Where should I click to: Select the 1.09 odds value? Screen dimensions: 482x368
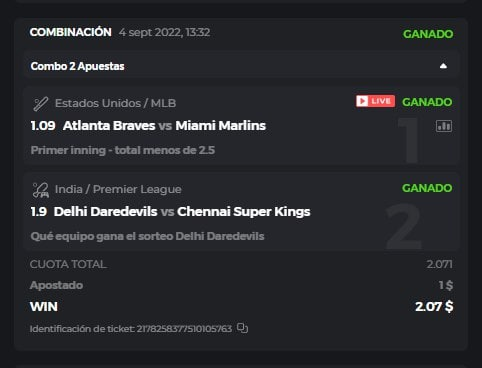pyautogui.click(x=43, y=126)
